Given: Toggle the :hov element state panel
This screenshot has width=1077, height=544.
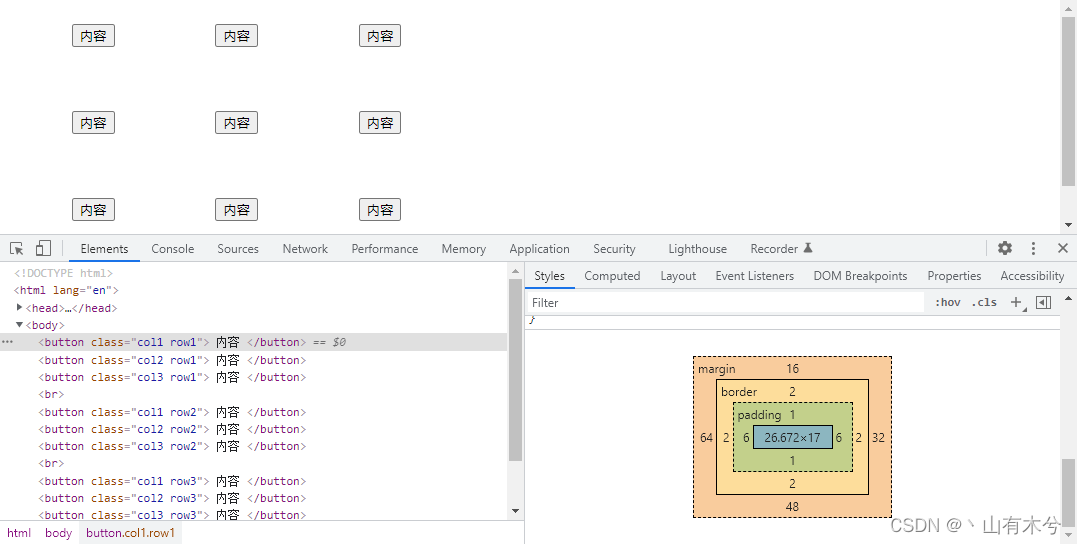Looking at the screenshot, I should pyautogui.click(x=947, y=302).
